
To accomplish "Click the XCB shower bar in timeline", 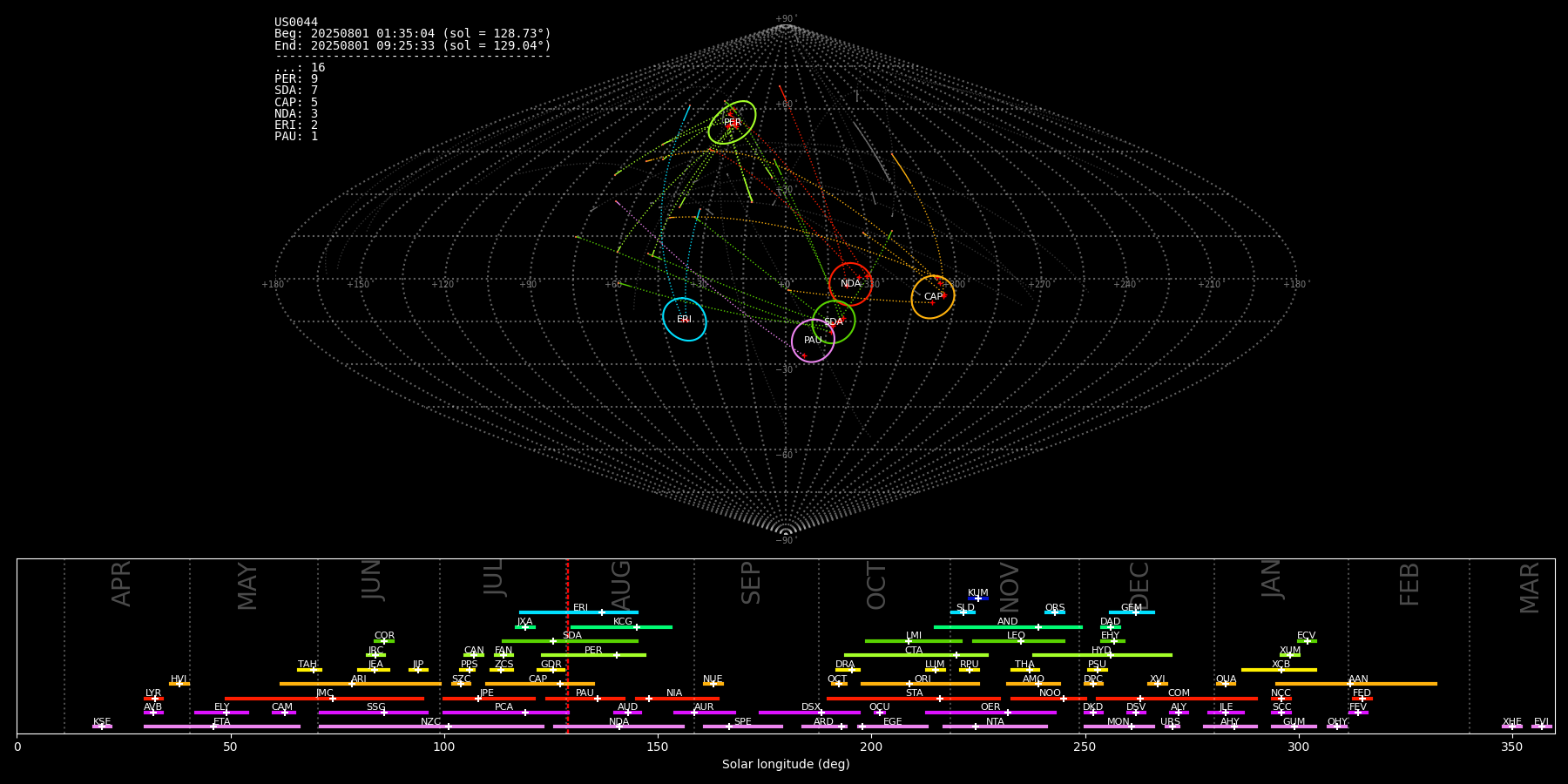I will pyautogui.click(x=1280, y=670).
